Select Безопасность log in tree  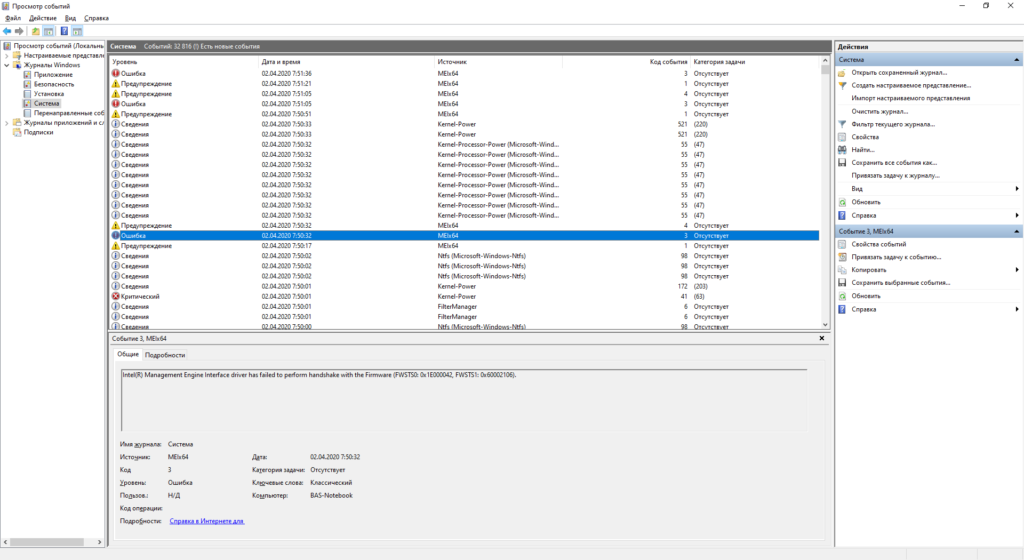tap(54, 84)
